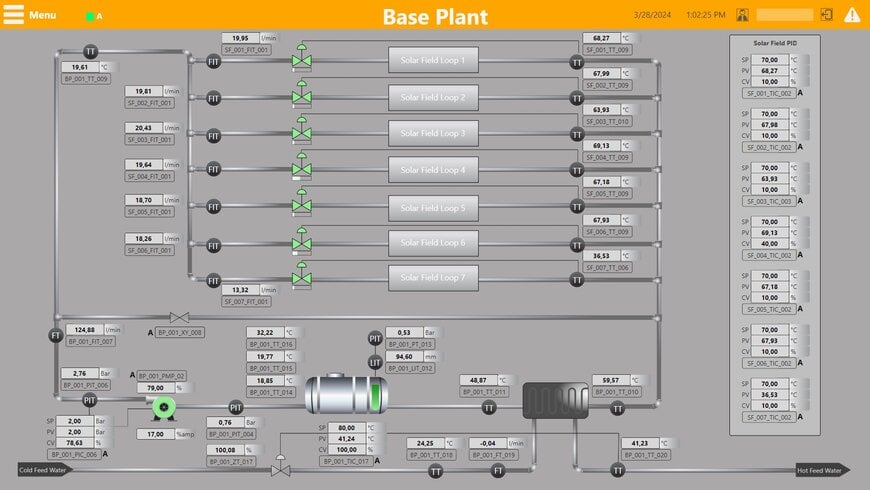The height and width of the screenshot is (490, 870).
Task: Select the FIT sensor on Solar Field Loop 7
Action: (214, 281)
